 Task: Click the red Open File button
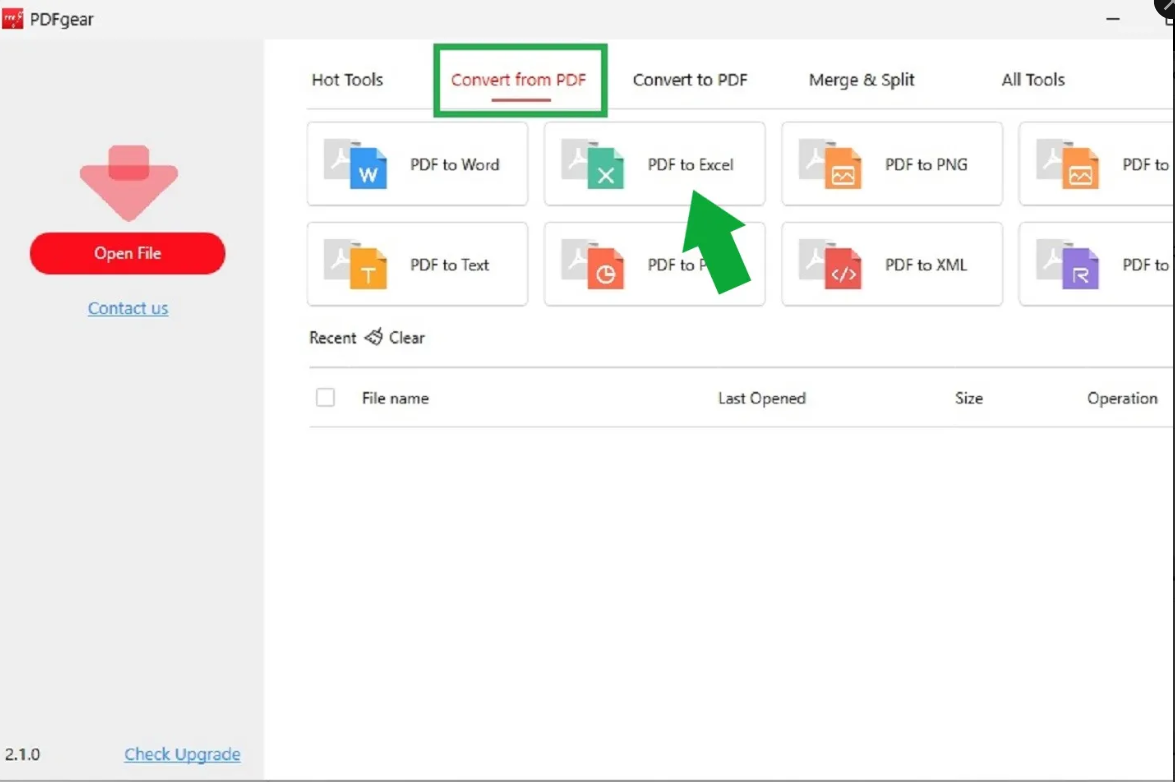tap(127, 253)
